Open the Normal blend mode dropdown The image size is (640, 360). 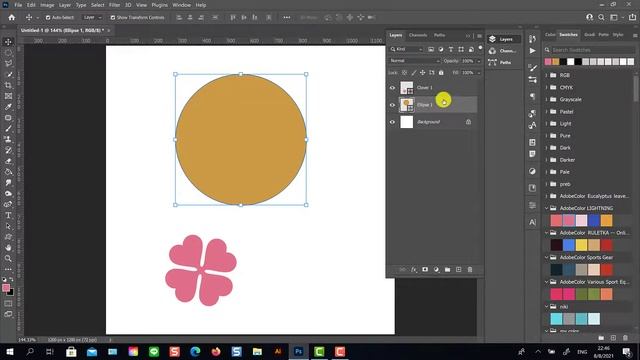pyautogui.click(x=414, y=61)
